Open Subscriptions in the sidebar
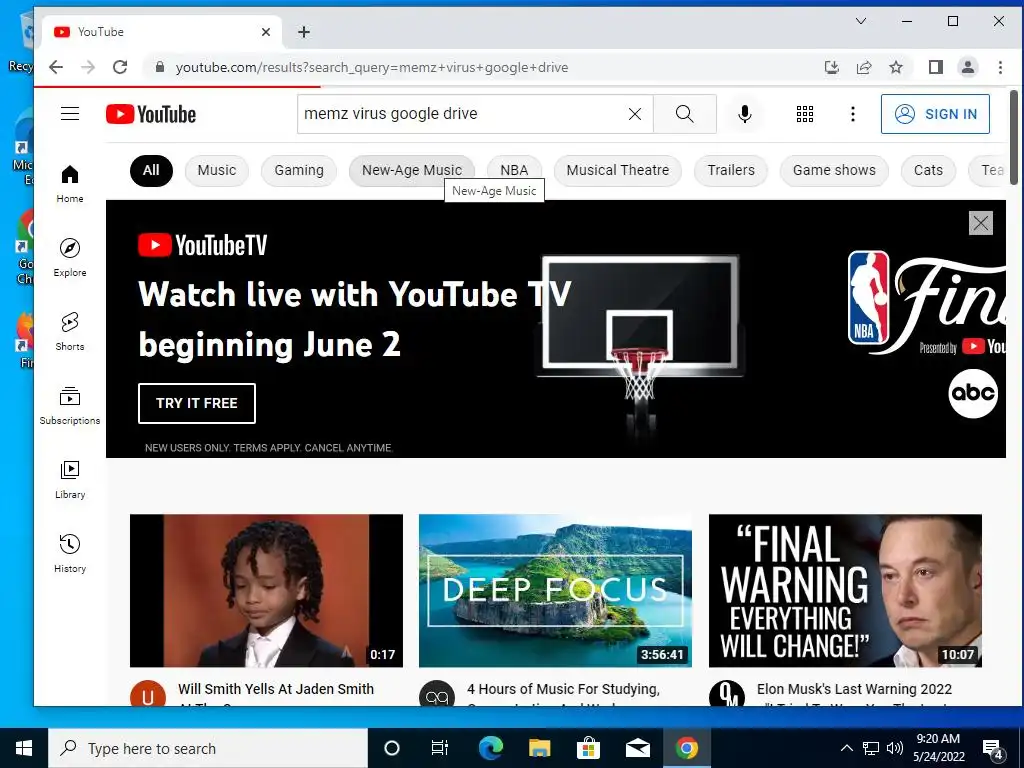The image size is (1024, 768). (x=70, y=406)
